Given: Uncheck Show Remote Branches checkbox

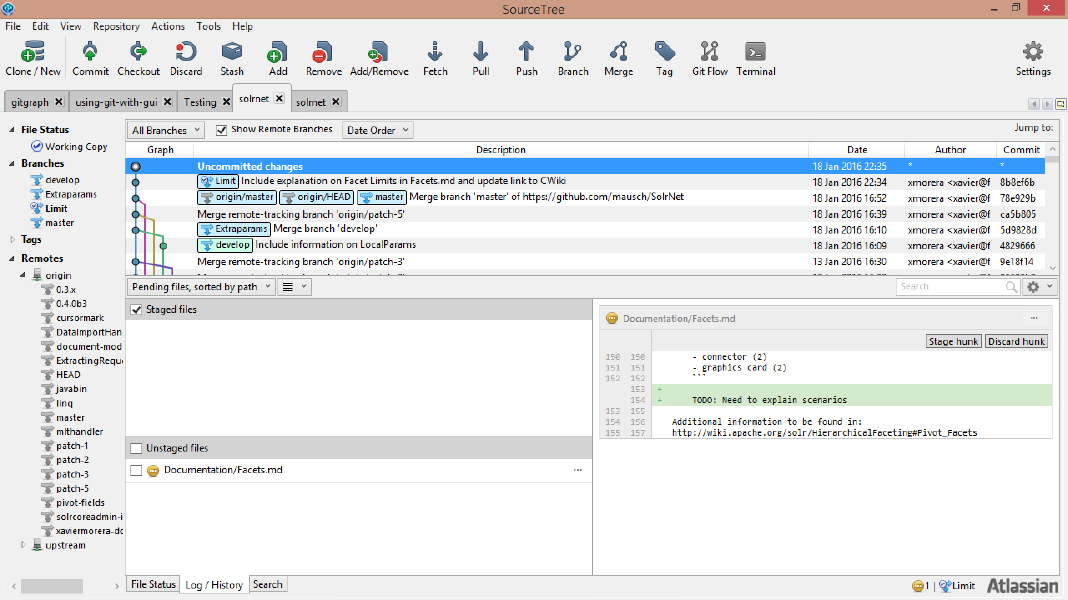Looking at the screenshot, I should [x=222, y=130].
